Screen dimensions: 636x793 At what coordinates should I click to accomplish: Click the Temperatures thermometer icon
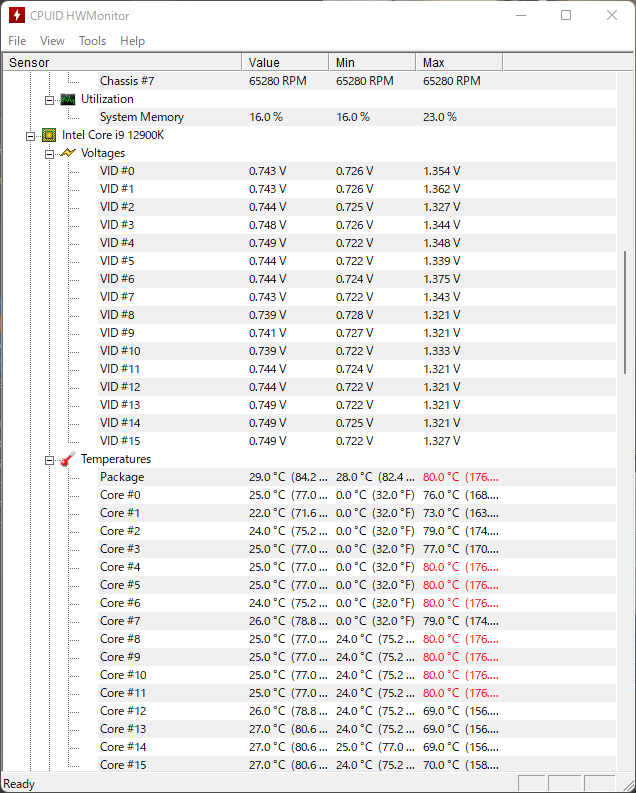click(68, 459)
